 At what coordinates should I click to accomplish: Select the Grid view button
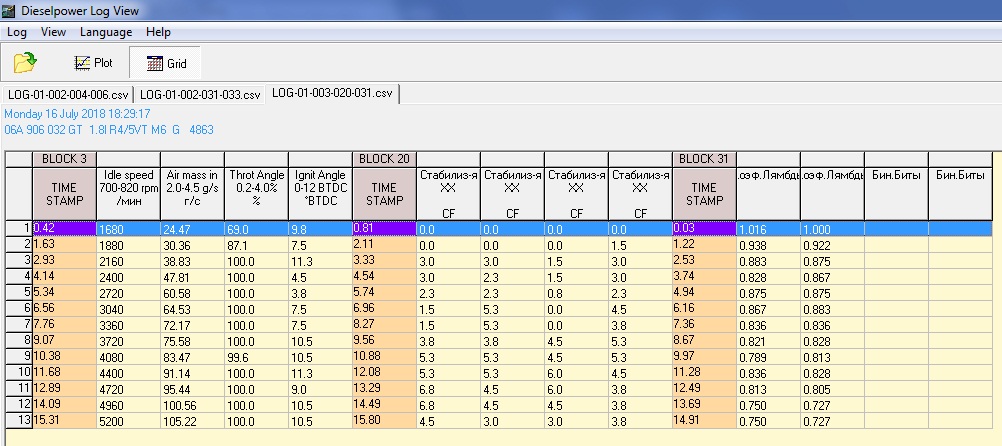pyautogui.click(x=165, y=63)
